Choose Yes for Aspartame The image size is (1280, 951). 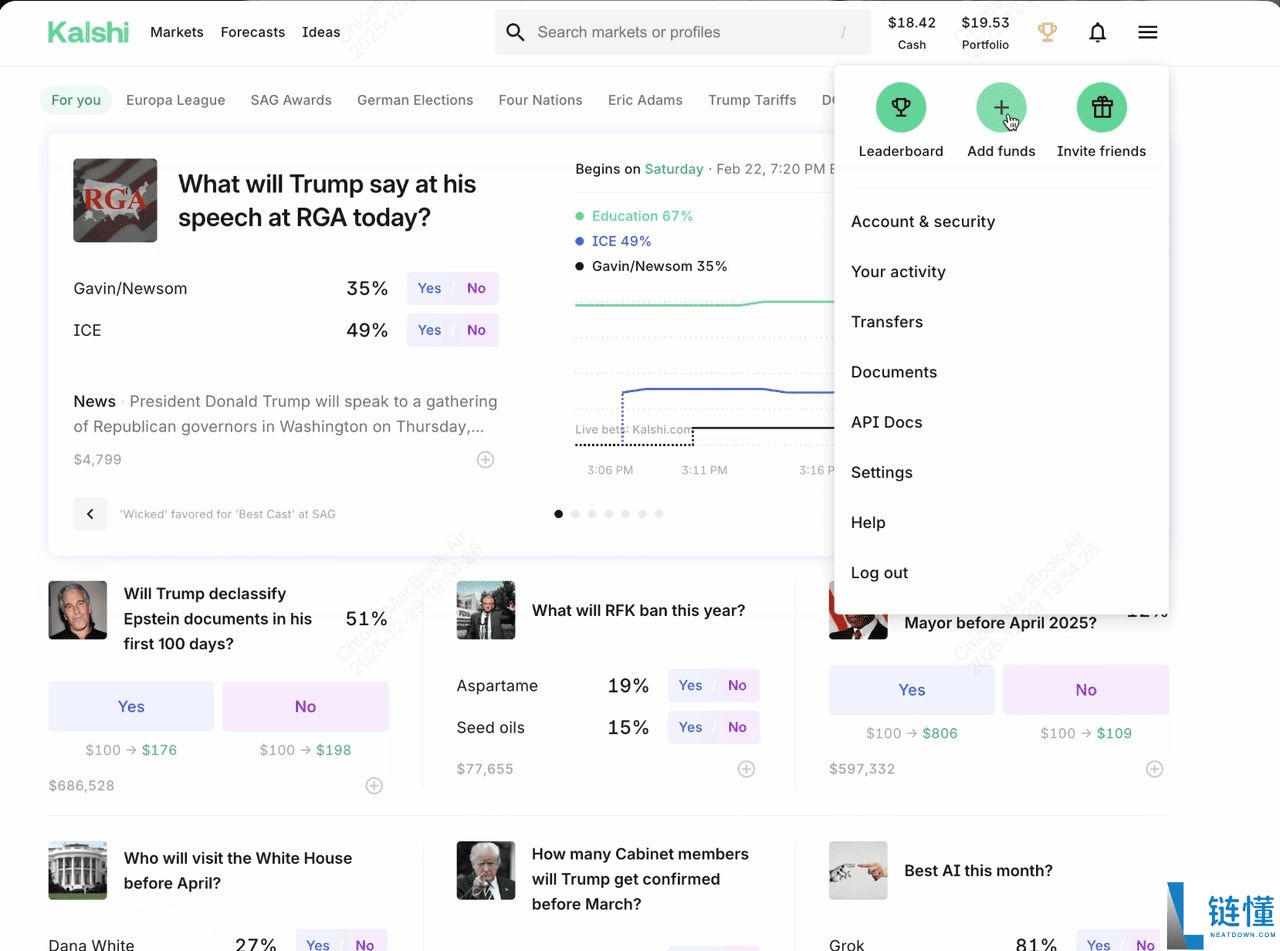tap(690, 685)
